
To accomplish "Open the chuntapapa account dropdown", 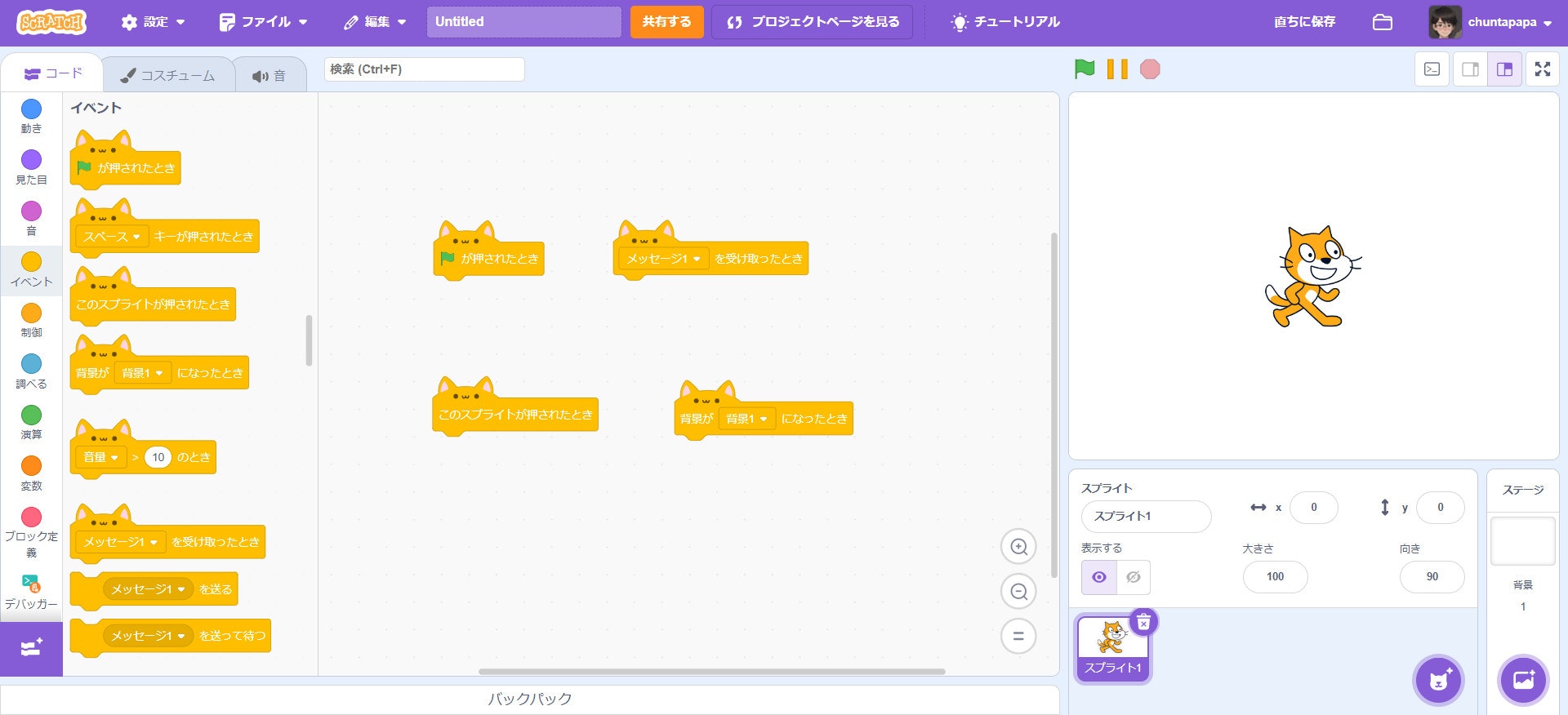I will pos(1490,22).
